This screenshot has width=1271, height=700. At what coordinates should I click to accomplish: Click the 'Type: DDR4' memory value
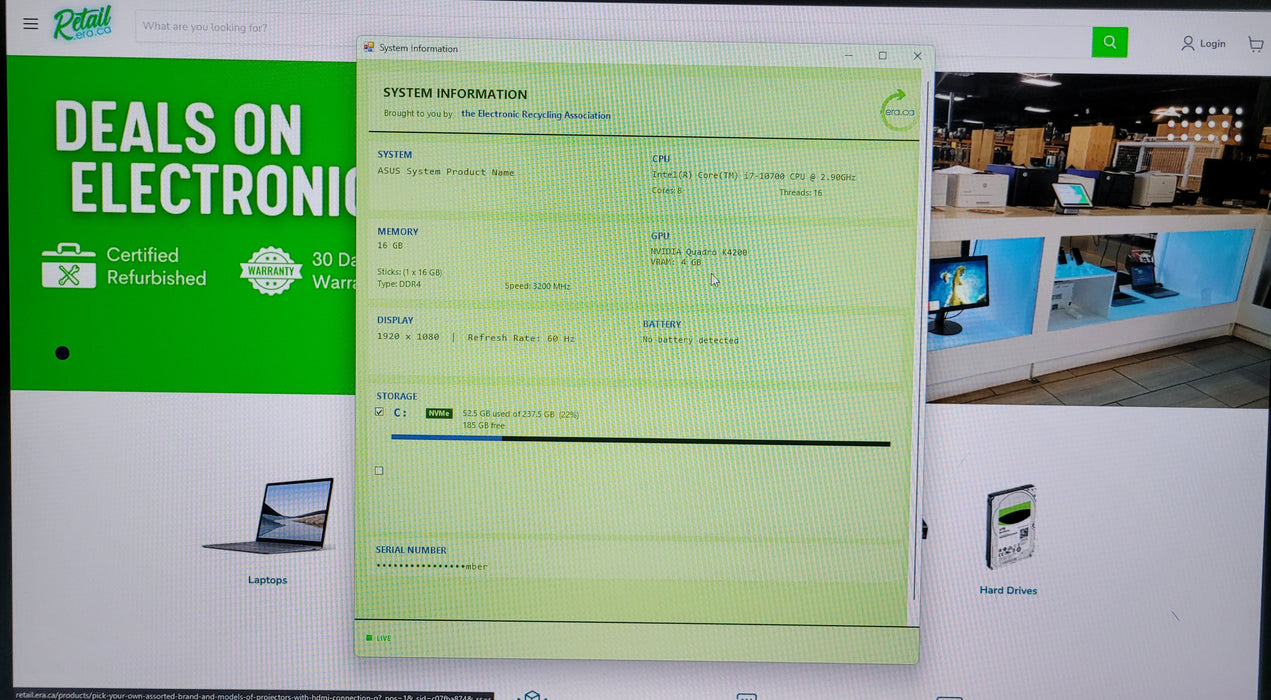[x=400, y=285]
